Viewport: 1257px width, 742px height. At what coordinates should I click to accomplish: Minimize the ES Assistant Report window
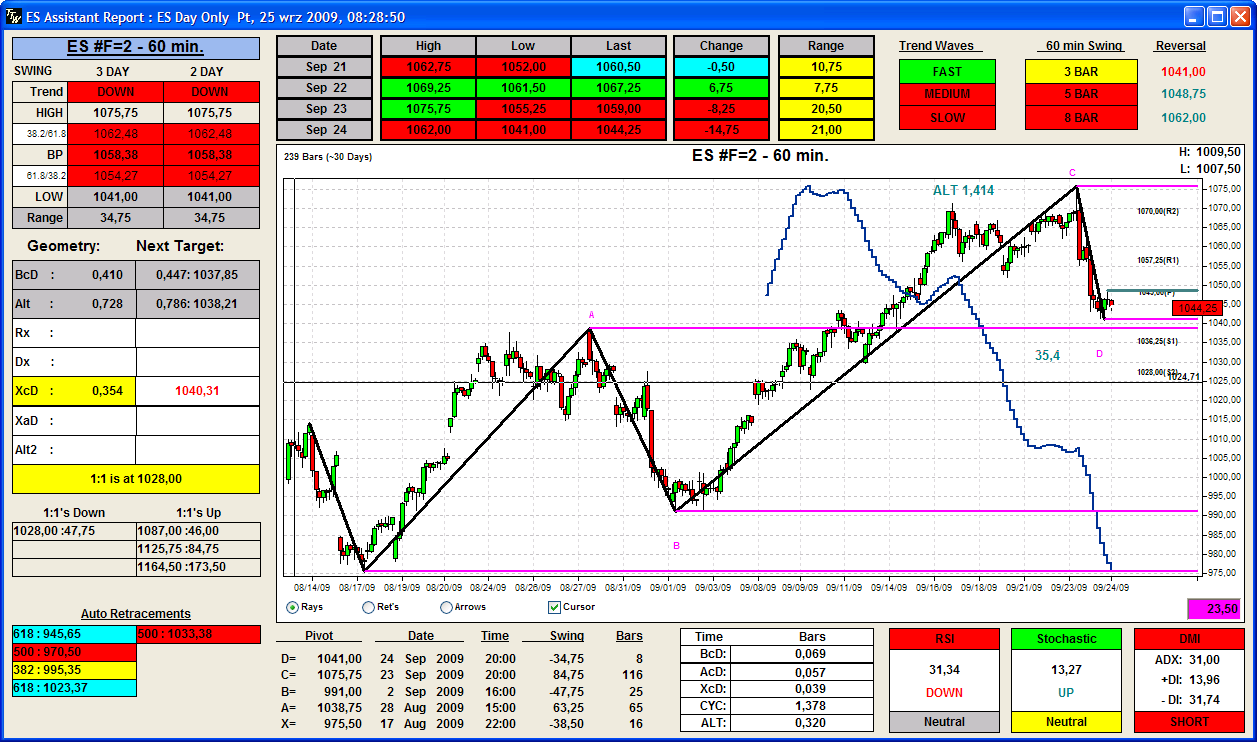pyautogui.click(x=1194, y=16)
